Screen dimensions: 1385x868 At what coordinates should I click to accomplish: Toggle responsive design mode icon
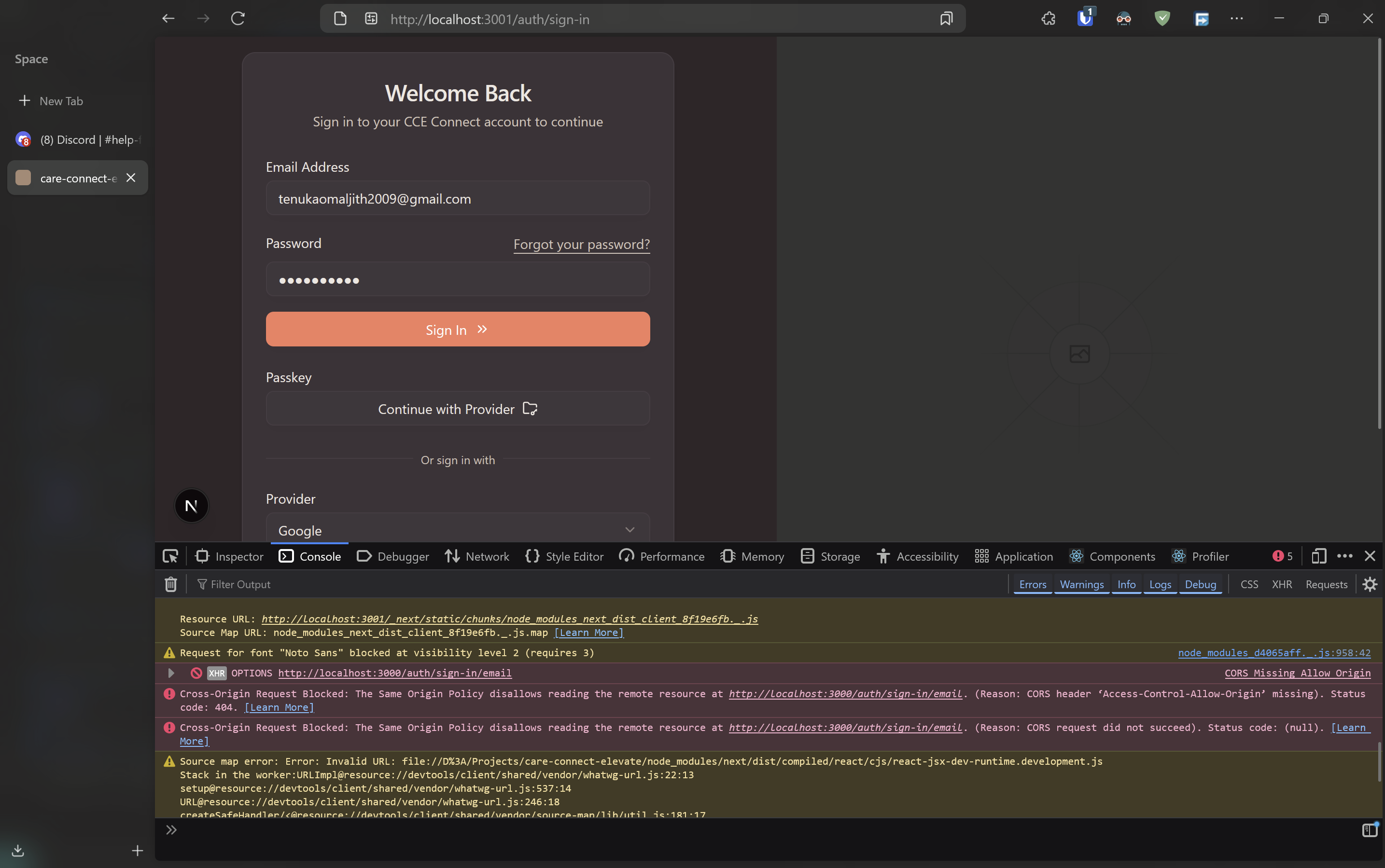(x=1318, y=556)
